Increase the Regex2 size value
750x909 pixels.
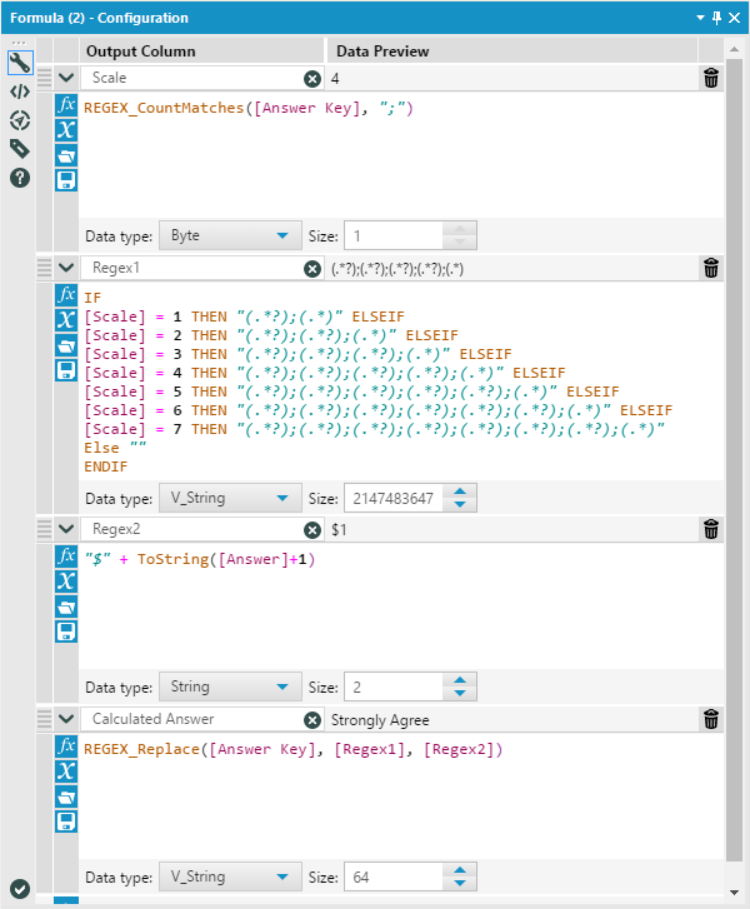tap(459, 681)
